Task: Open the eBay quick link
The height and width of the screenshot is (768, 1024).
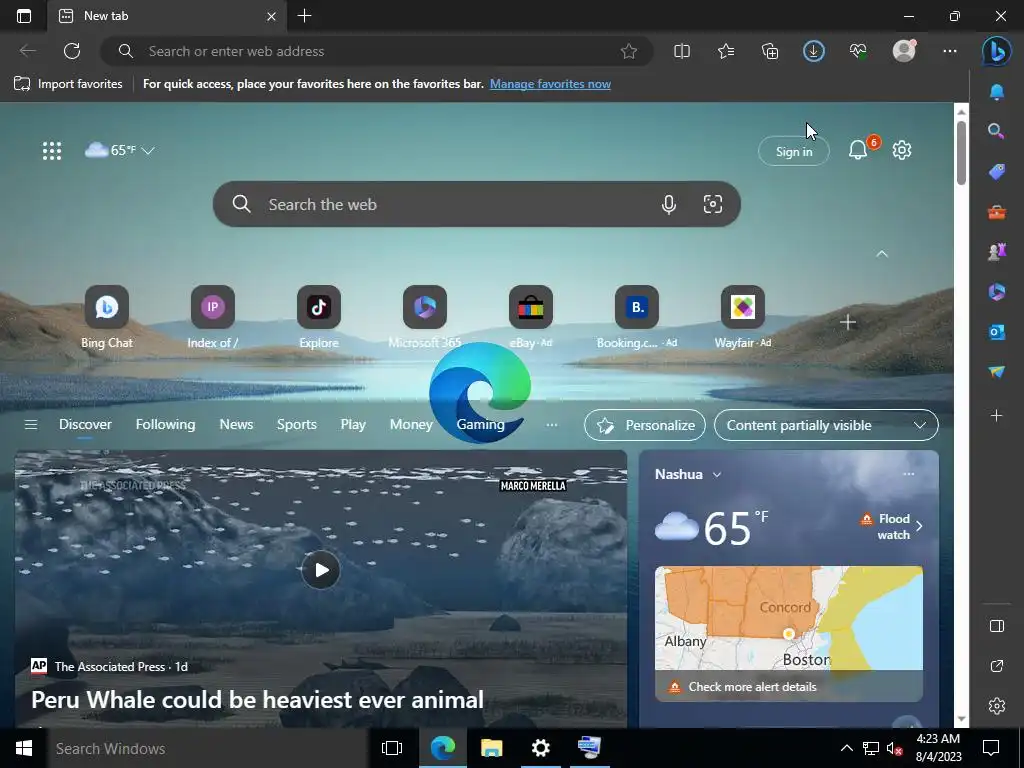Action: [x=530, y=317]
